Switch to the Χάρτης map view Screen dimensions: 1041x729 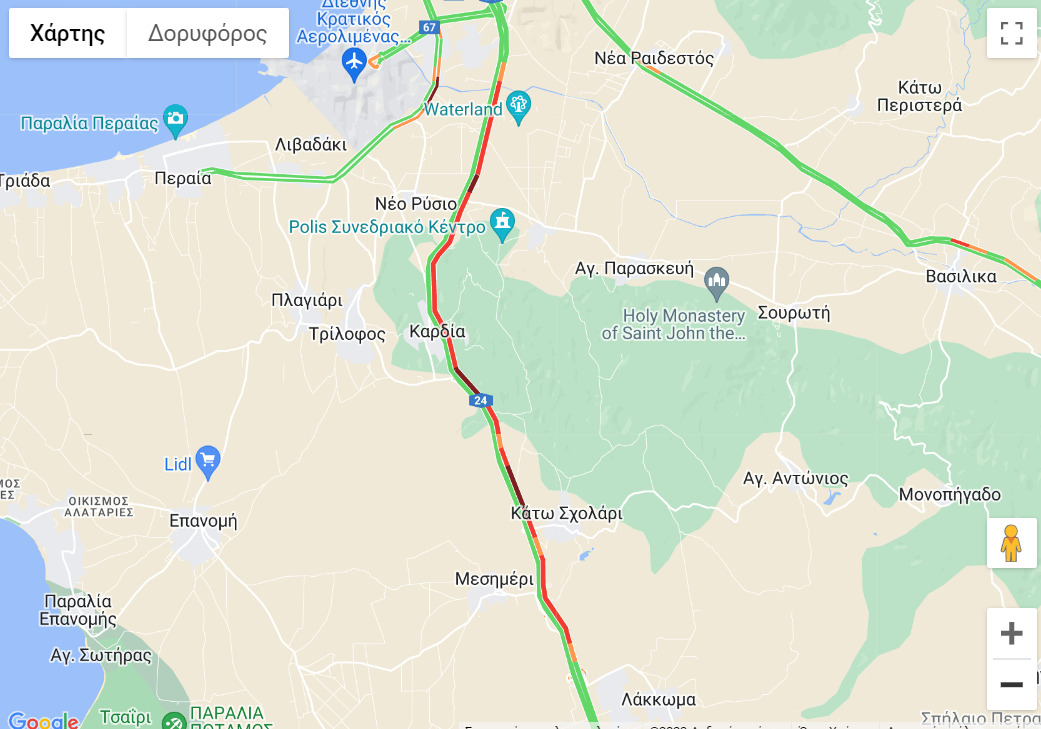pos(67,33)
